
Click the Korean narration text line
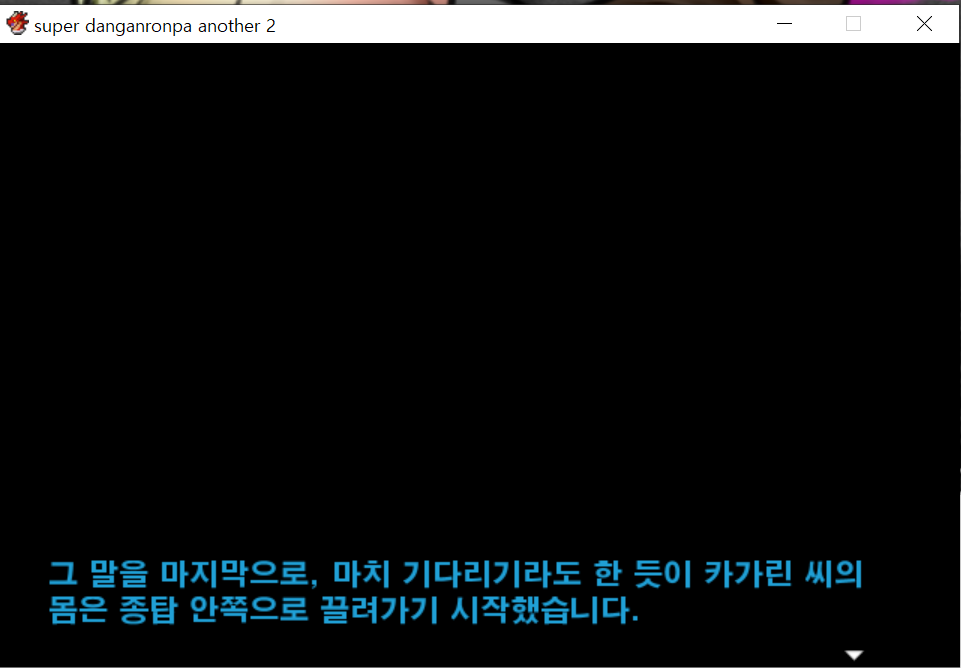(455, 591)
